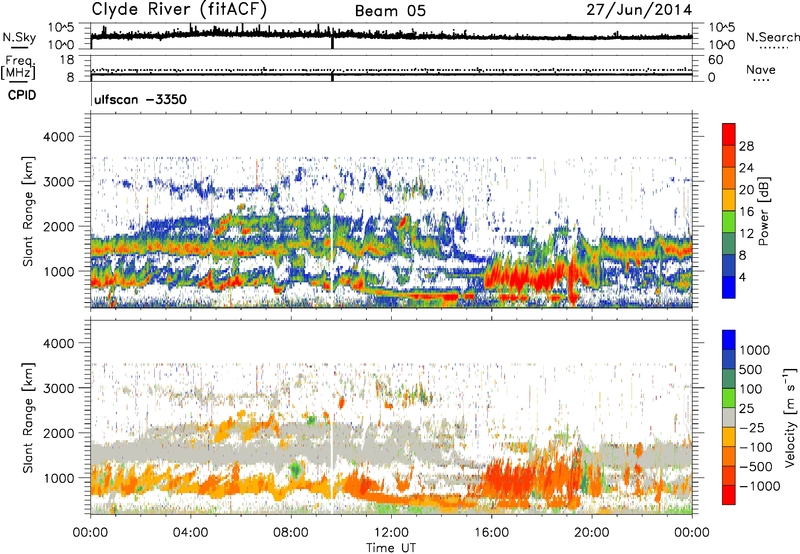Screen dimensions: 800x554
Task: Click the '100' label on Velocity color bar
Action: pos(751,389)
